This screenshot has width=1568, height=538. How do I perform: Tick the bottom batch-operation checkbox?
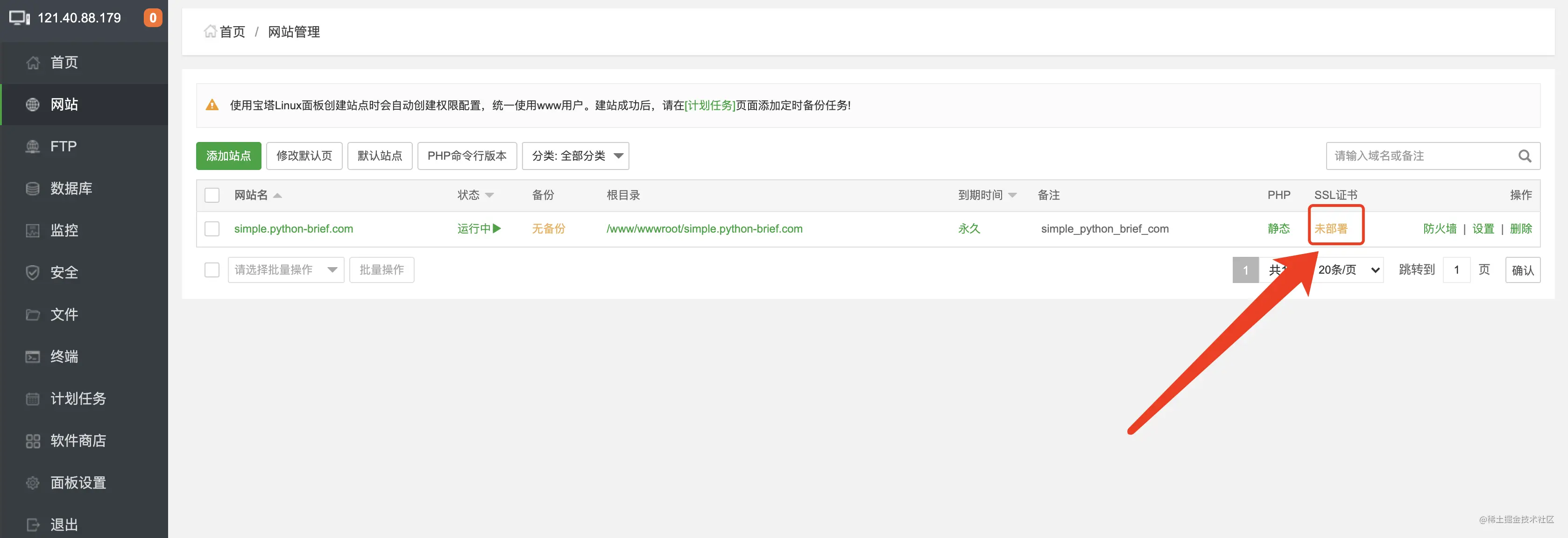212,269
